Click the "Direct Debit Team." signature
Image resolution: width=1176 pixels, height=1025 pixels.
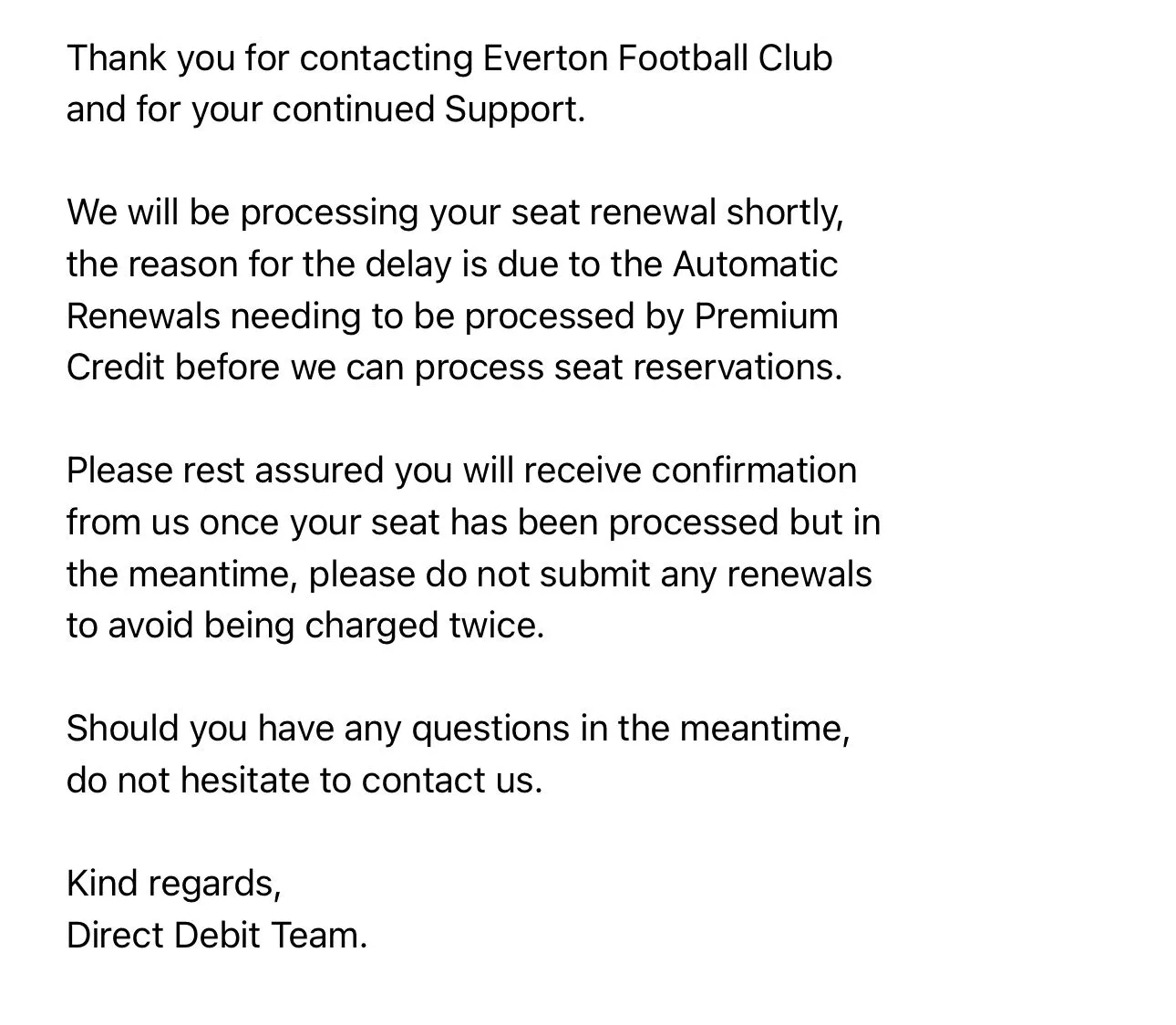(216, 936)
